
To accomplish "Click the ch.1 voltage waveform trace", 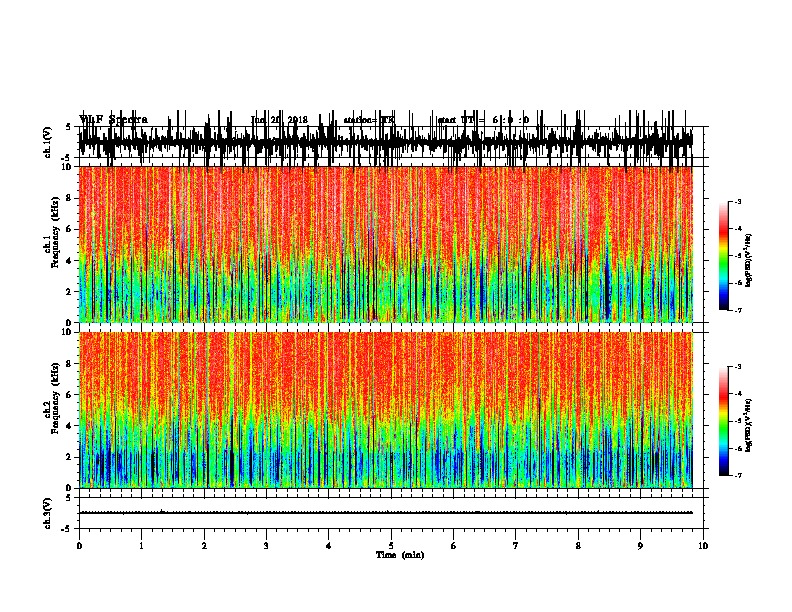I will (x=385, y=141).
